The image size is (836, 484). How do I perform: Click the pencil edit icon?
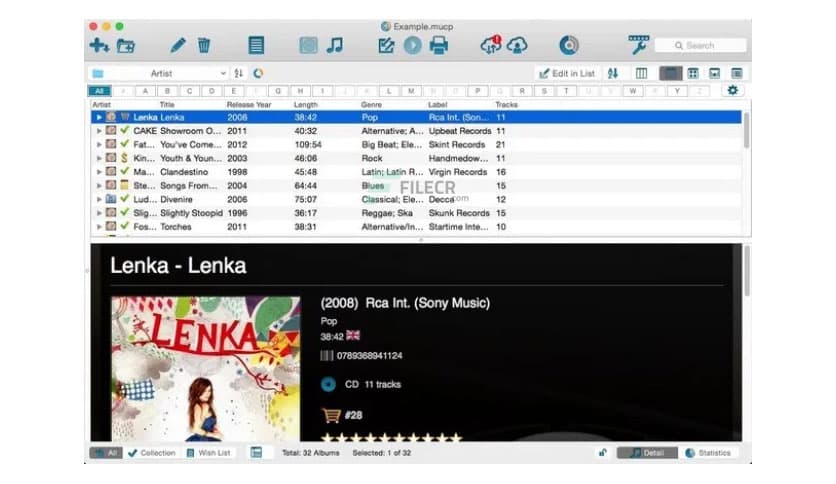[178, 45]
